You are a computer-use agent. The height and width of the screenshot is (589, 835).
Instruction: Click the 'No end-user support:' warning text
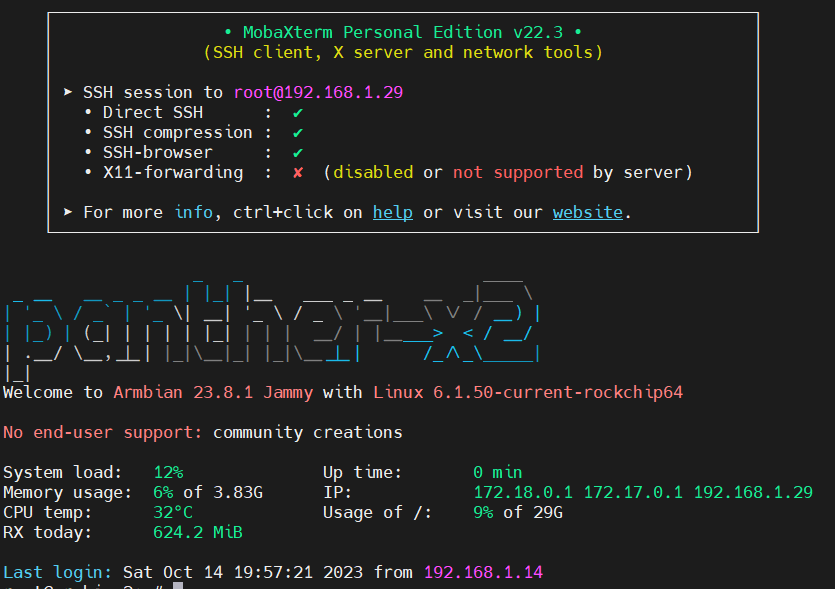point(103,432)
